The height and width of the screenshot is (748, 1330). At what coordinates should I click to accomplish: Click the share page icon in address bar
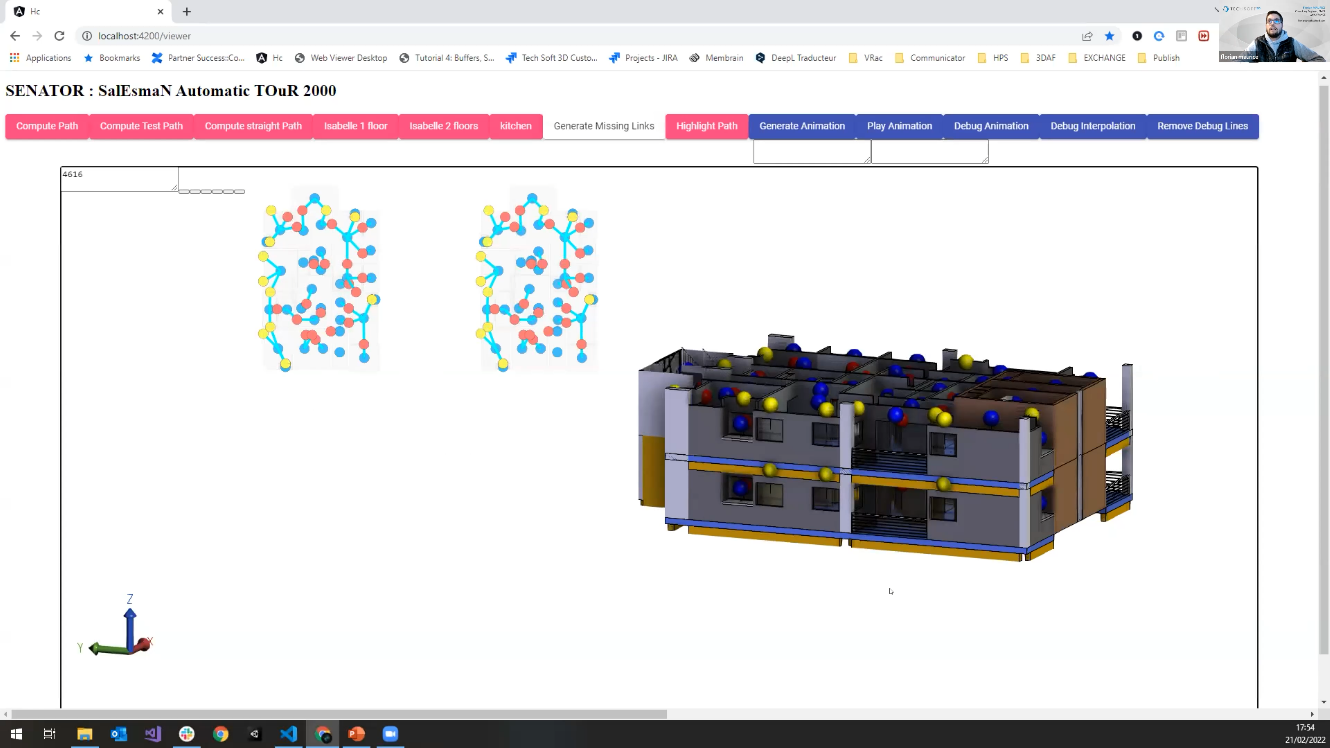click(x=1087, y=36)
